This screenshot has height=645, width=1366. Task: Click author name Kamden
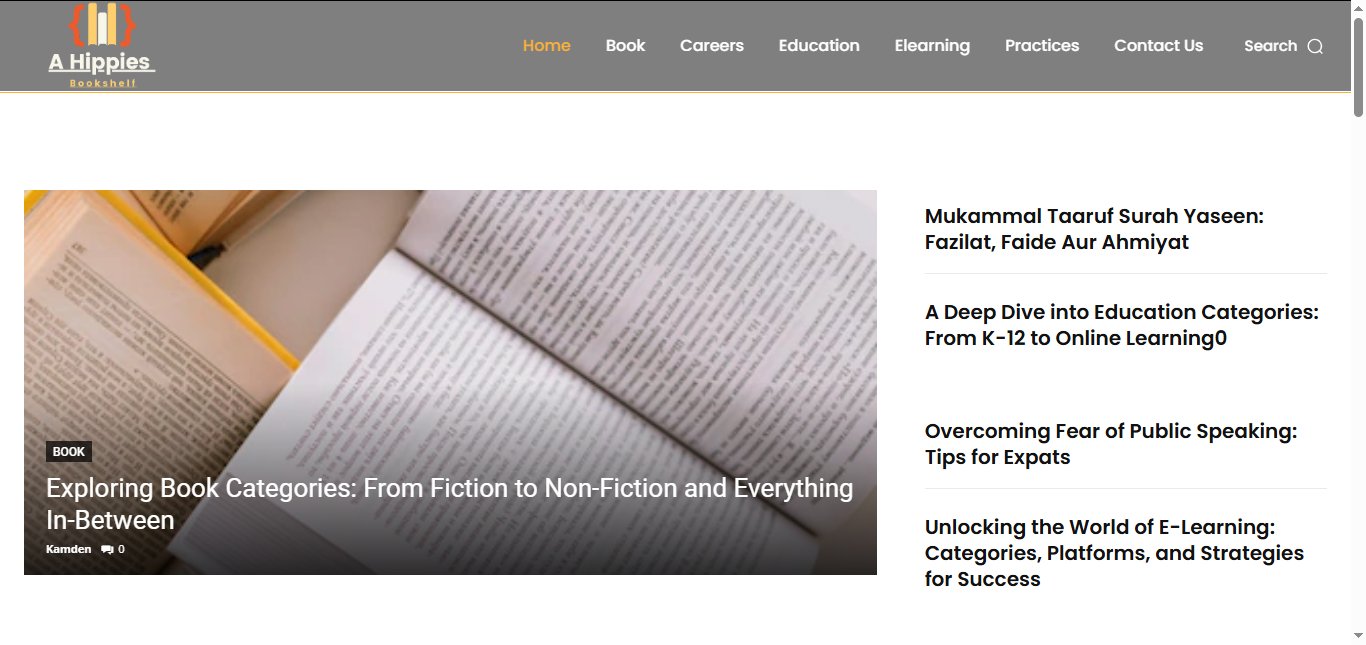pyautogui.click(x=68, y=549)
